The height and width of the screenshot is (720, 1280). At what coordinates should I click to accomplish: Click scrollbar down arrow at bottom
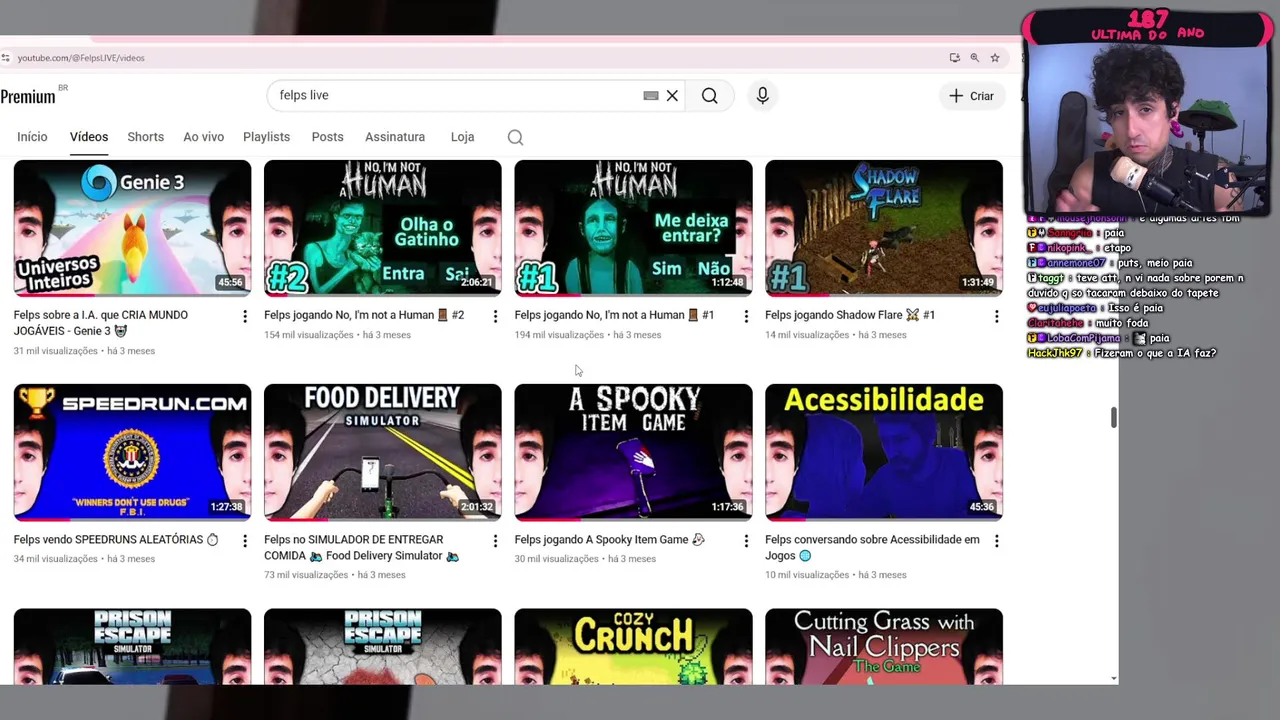pyautogui.click(x=1113, y=679)
